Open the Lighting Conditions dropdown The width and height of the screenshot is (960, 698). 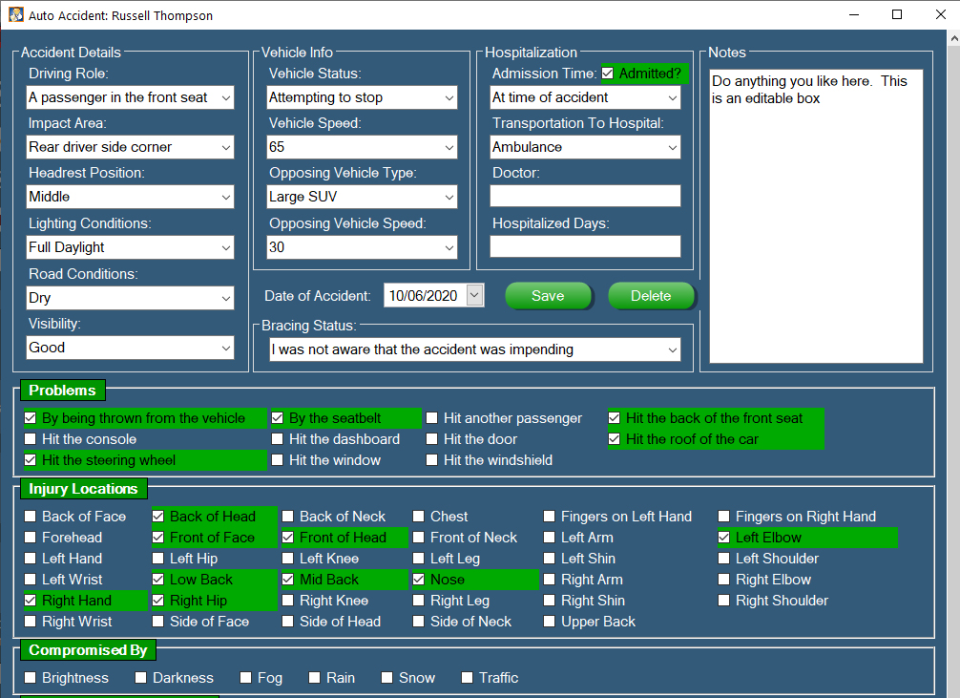[x=228, y=247]
